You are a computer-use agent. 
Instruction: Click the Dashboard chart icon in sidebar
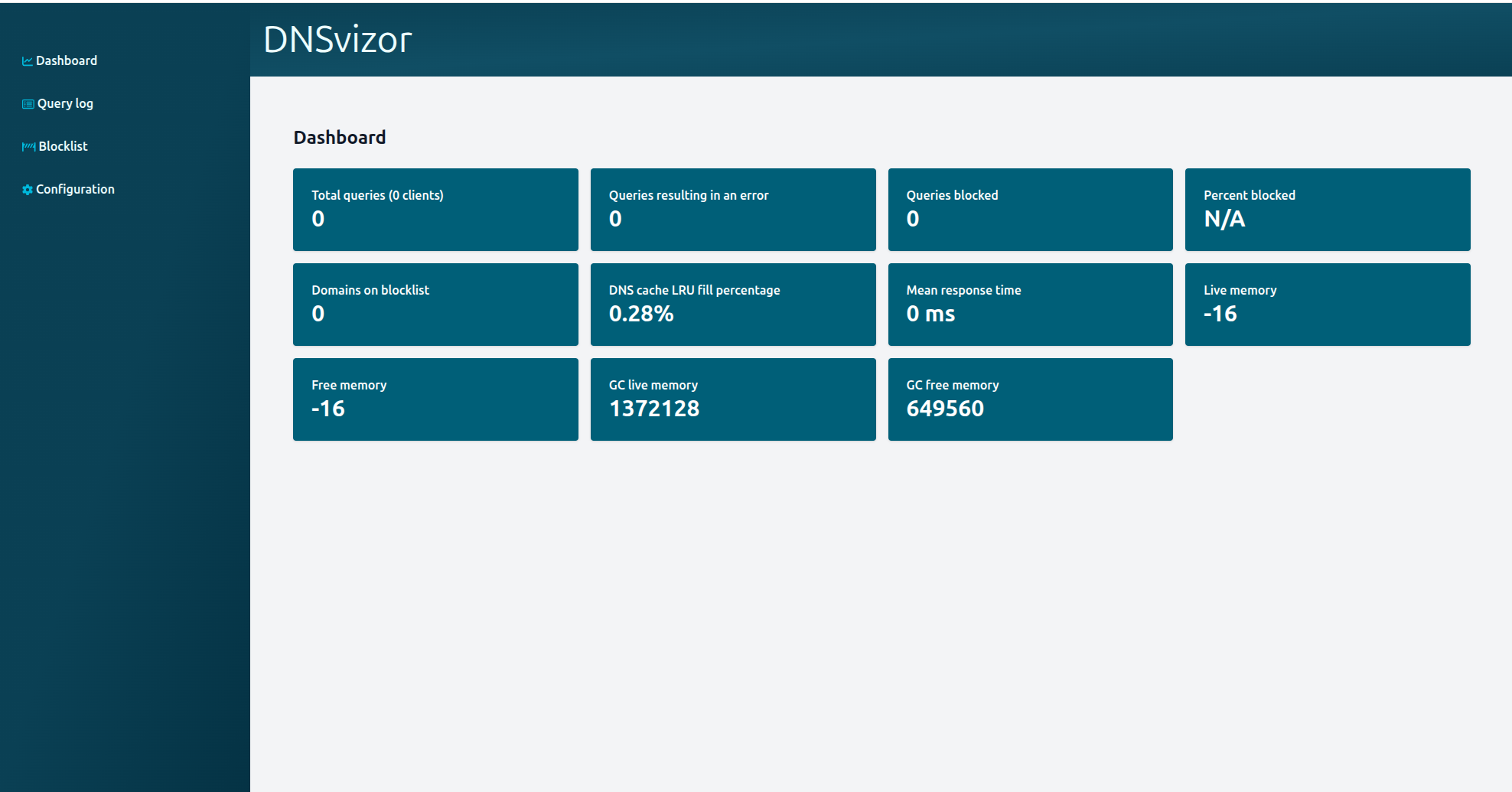tap(28, 60)
